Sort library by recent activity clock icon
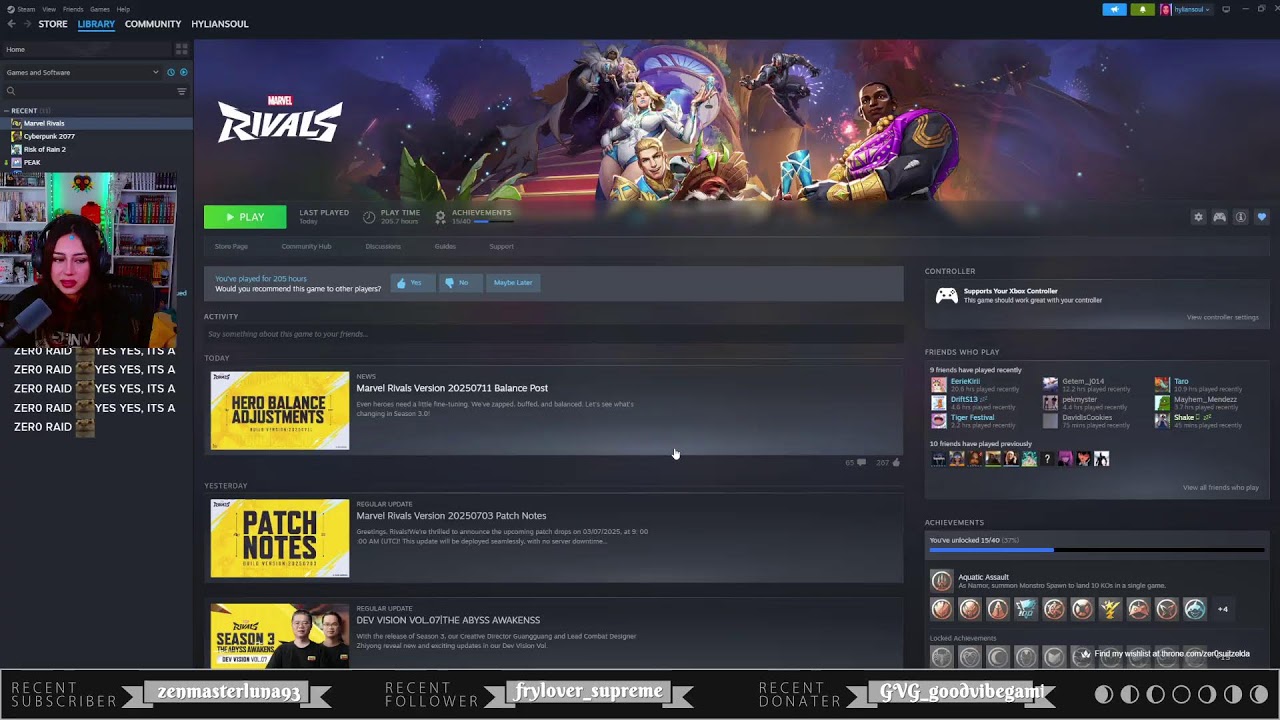Viewport: 1280px width, 720px height. tap(171, 72)
